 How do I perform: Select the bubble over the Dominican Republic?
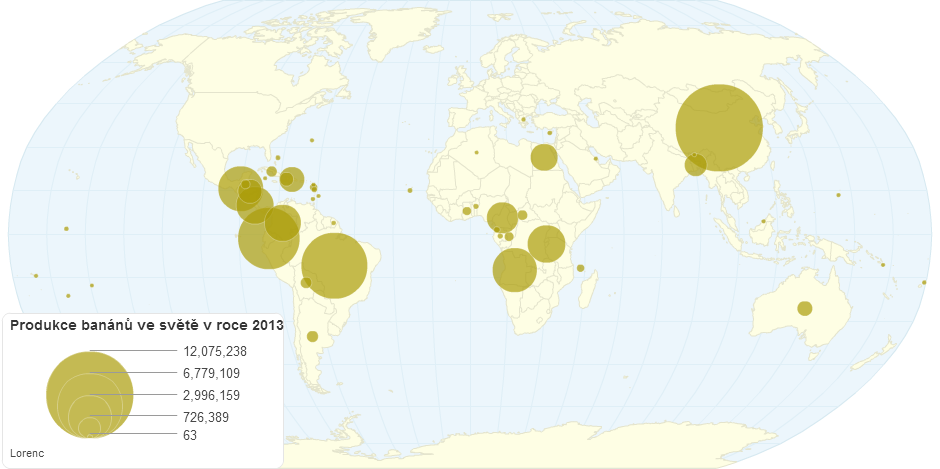pyautogui.click(x=292, y=179)
